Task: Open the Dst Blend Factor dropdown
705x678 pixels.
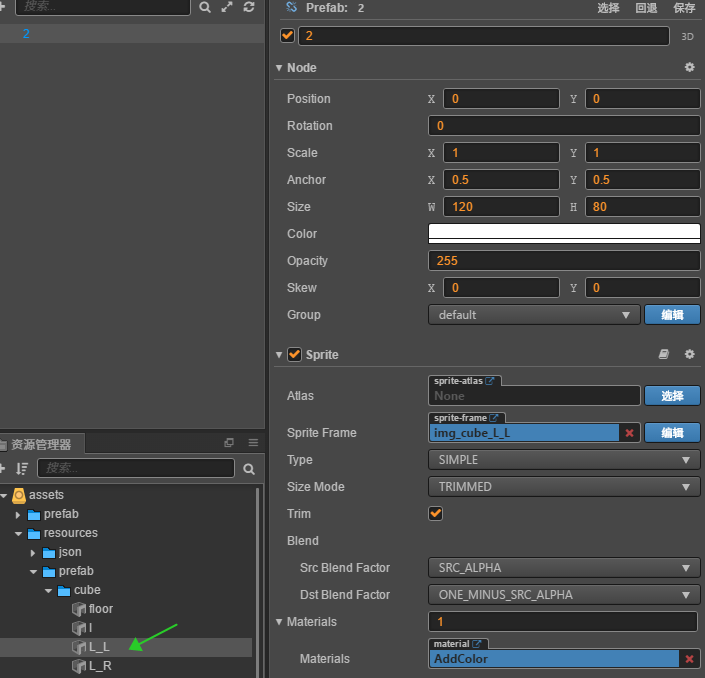Action: (564, 595)
